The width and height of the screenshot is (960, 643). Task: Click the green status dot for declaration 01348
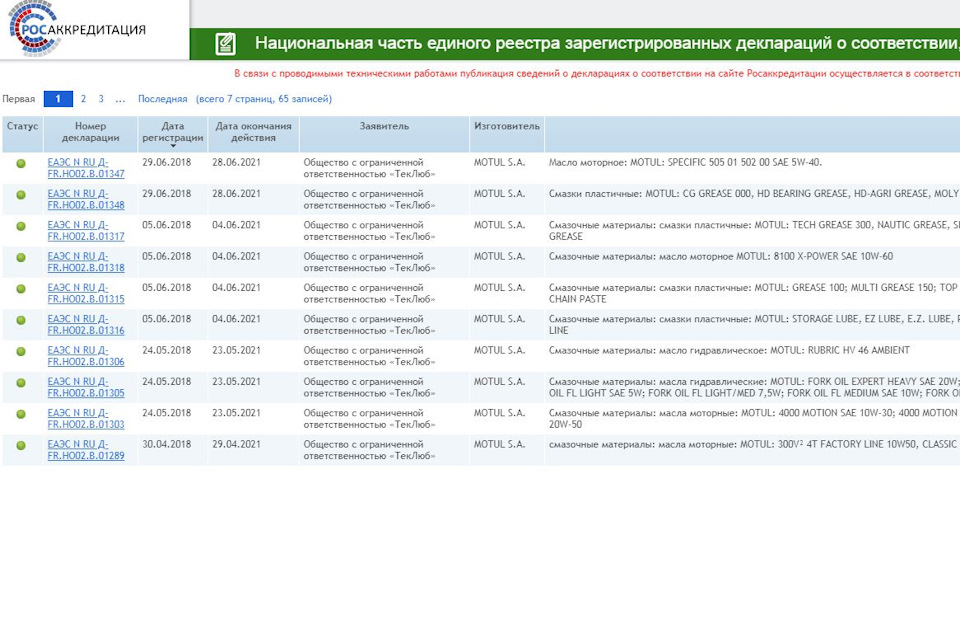(x=21, y=195)
